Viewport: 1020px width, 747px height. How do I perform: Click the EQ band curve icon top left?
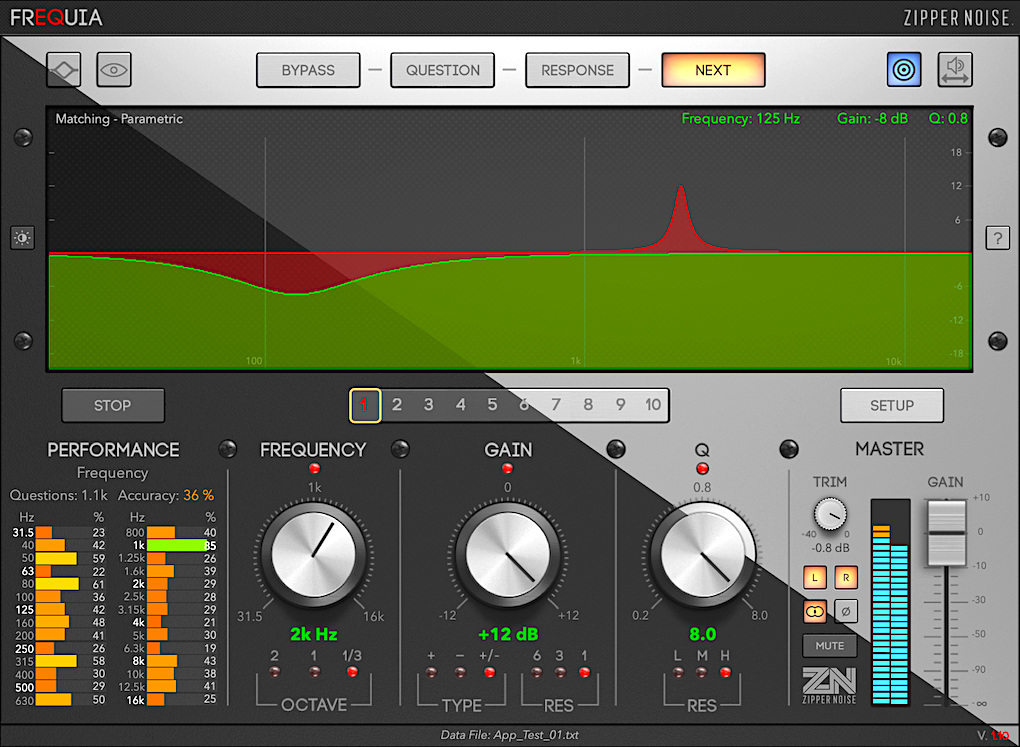pos(63,70)
